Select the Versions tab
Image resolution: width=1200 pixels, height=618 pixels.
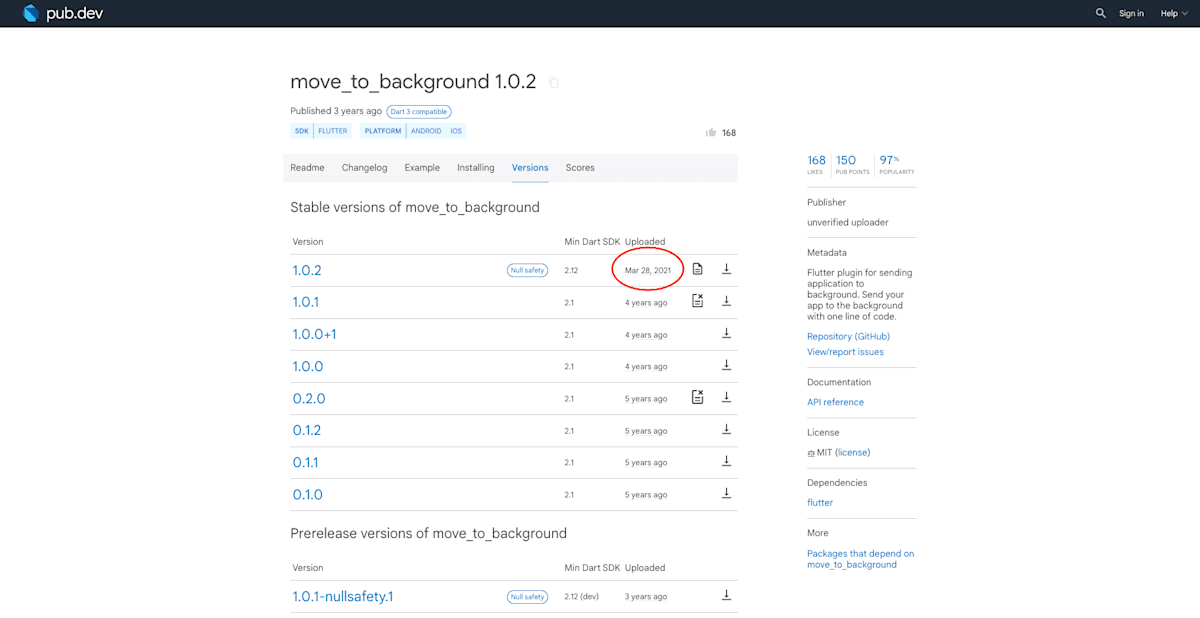click(530, 168)
